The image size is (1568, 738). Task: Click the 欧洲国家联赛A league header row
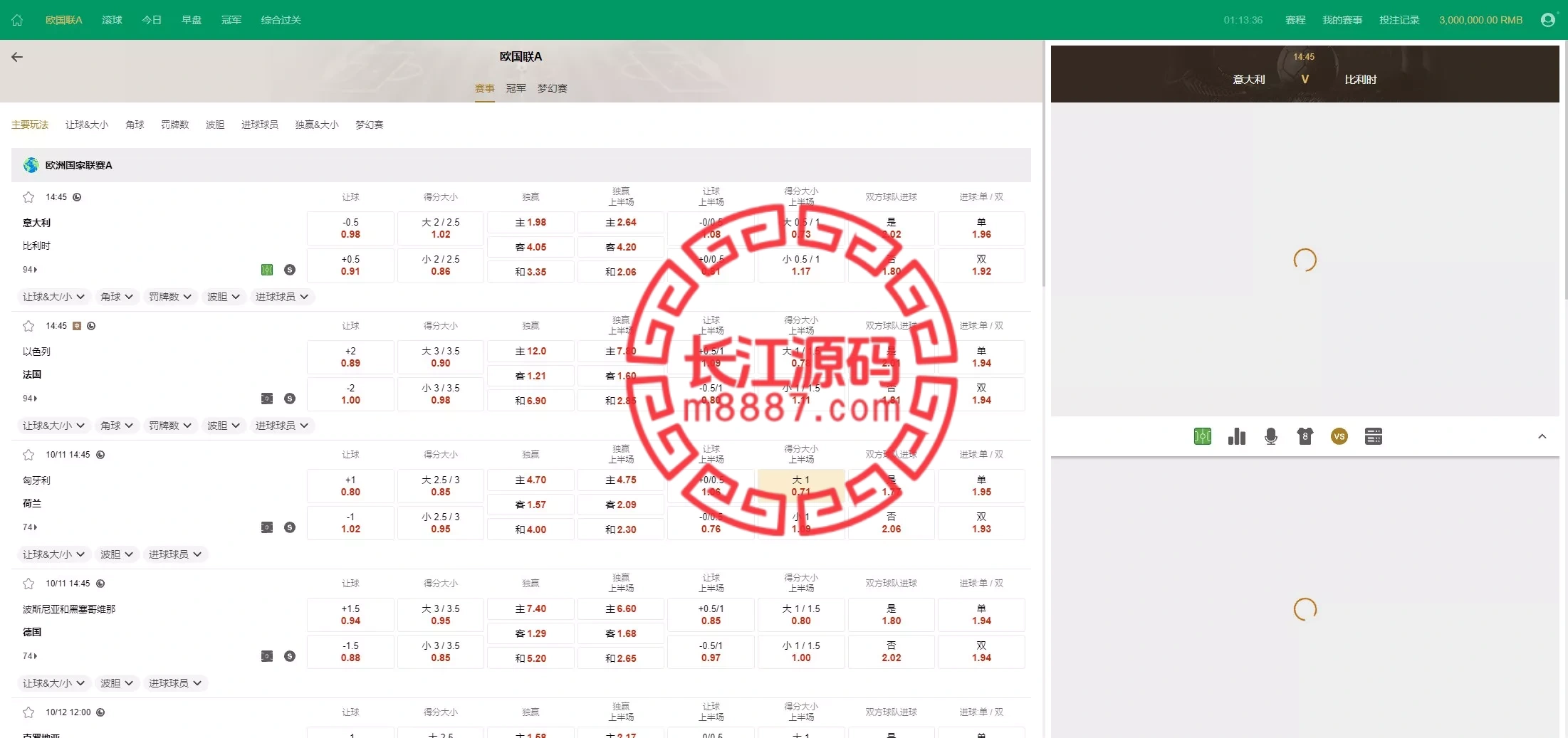(521, 165)
